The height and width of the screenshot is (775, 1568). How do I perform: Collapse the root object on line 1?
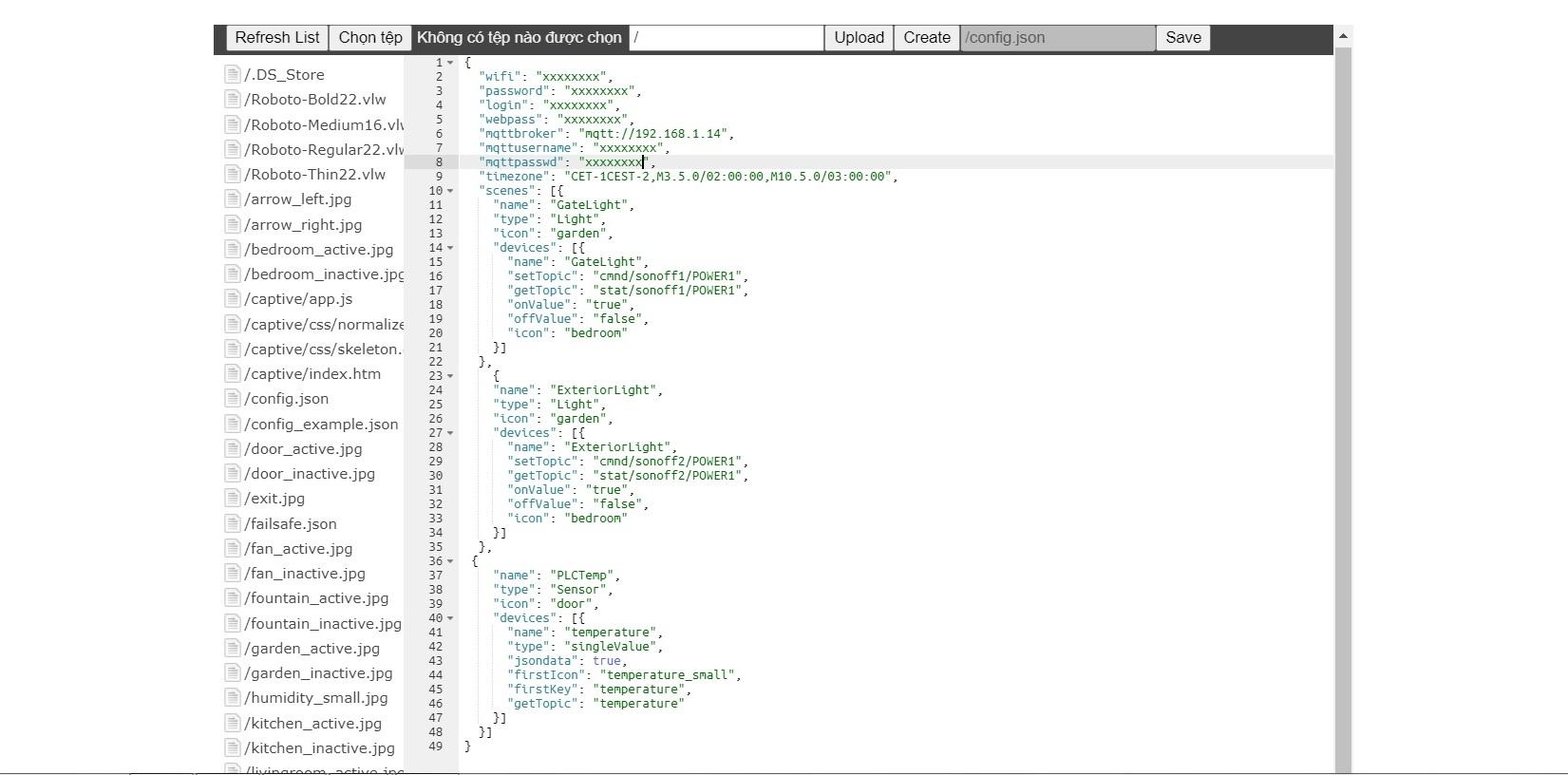[450, 63]
